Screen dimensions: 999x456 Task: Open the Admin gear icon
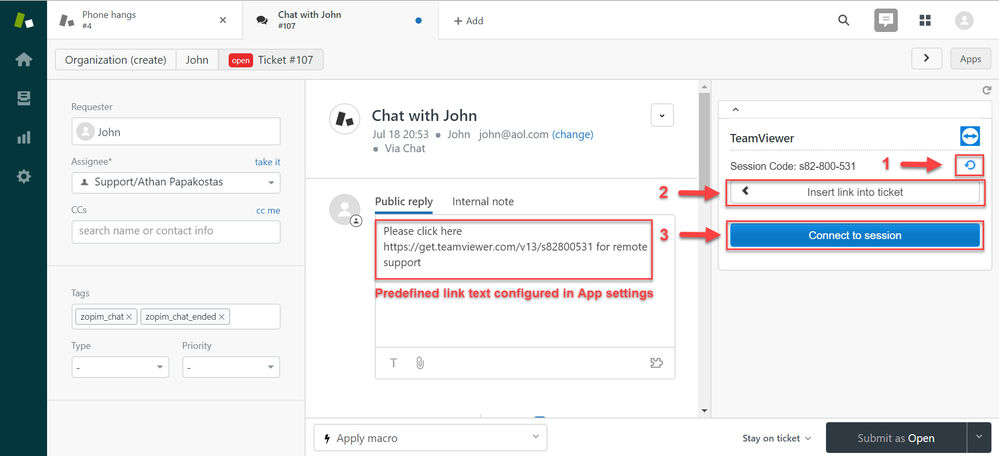24,176
